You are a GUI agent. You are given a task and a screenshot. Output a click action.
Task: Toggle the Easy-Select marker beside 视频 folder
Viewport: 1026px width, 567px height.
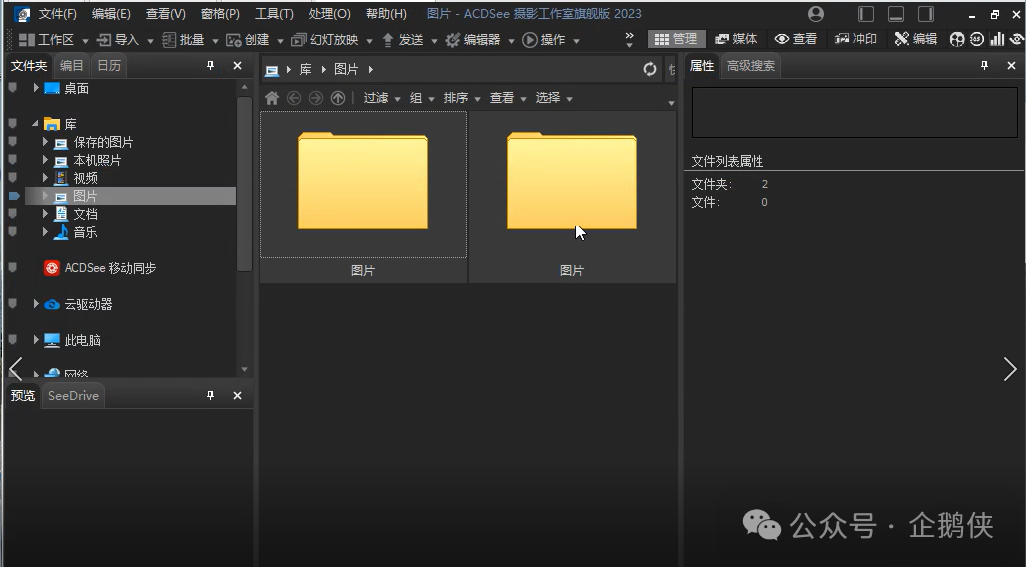tap(13, 178)
